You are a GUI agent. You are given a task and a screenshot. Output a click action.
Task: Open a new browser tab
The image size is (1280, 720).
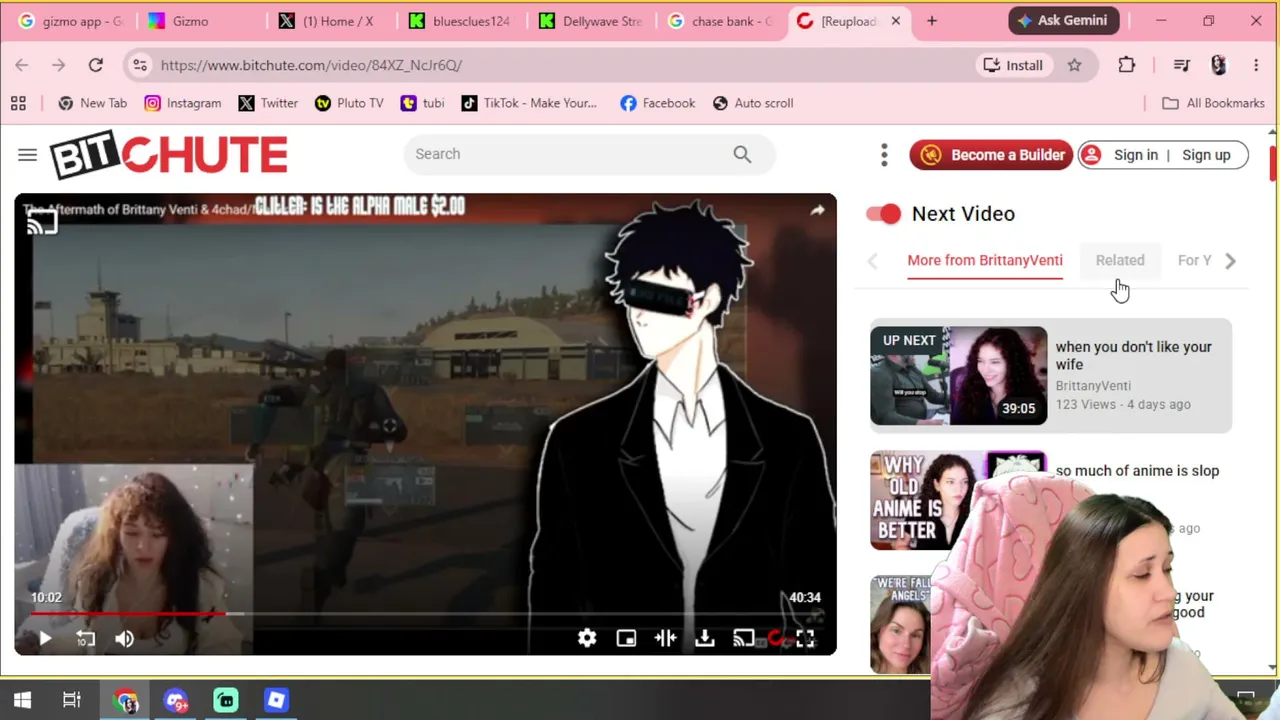(932, 21)
